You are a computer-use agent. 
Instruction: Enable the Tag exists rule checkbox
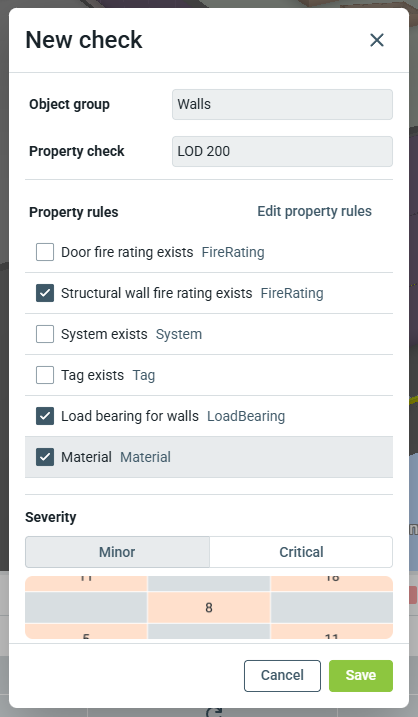pyautogui.click(x=45, y=375)
